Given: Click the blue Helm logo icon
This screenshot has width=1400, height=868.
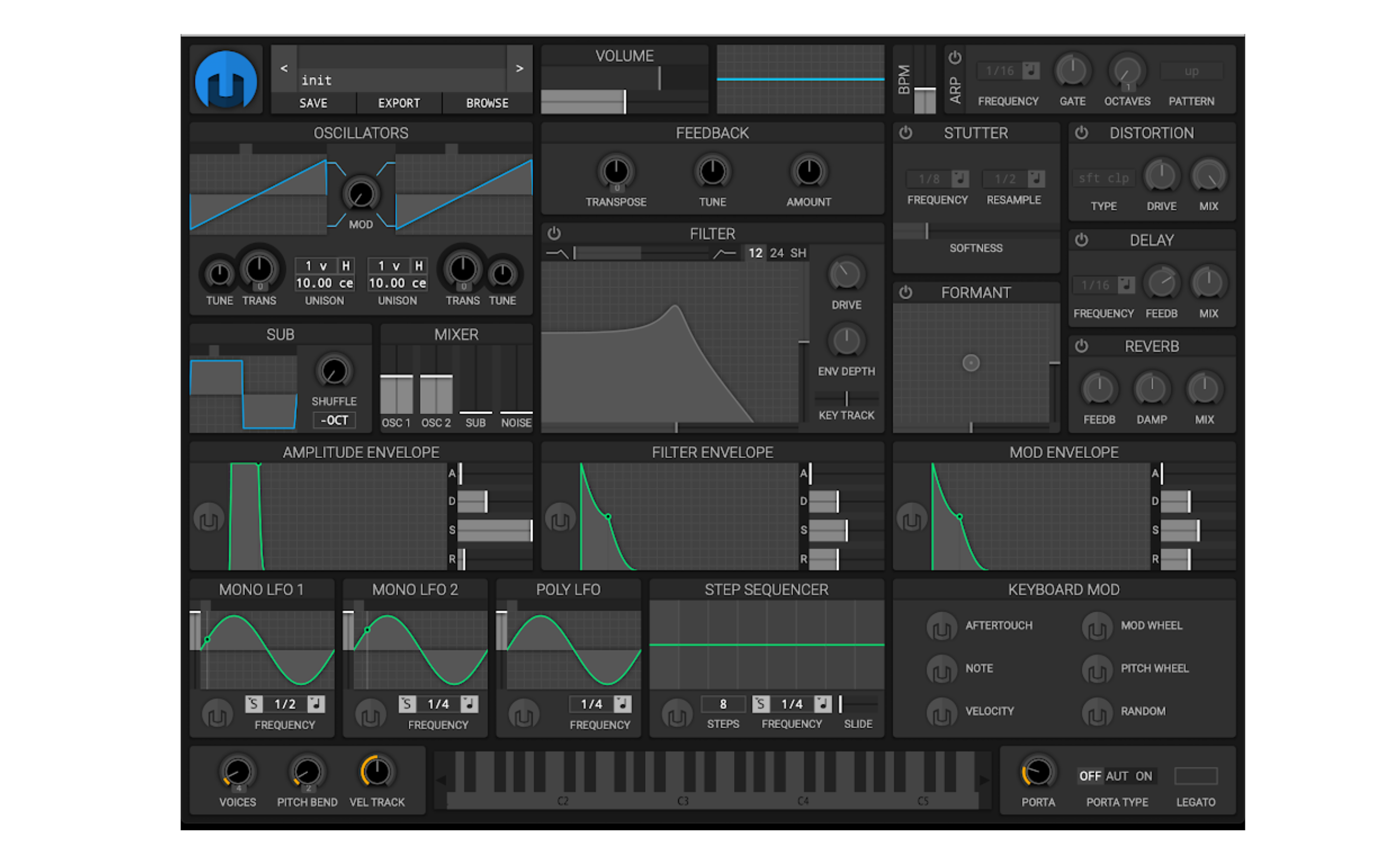Looking at the screenshot, I should click(x=226, y=80).
